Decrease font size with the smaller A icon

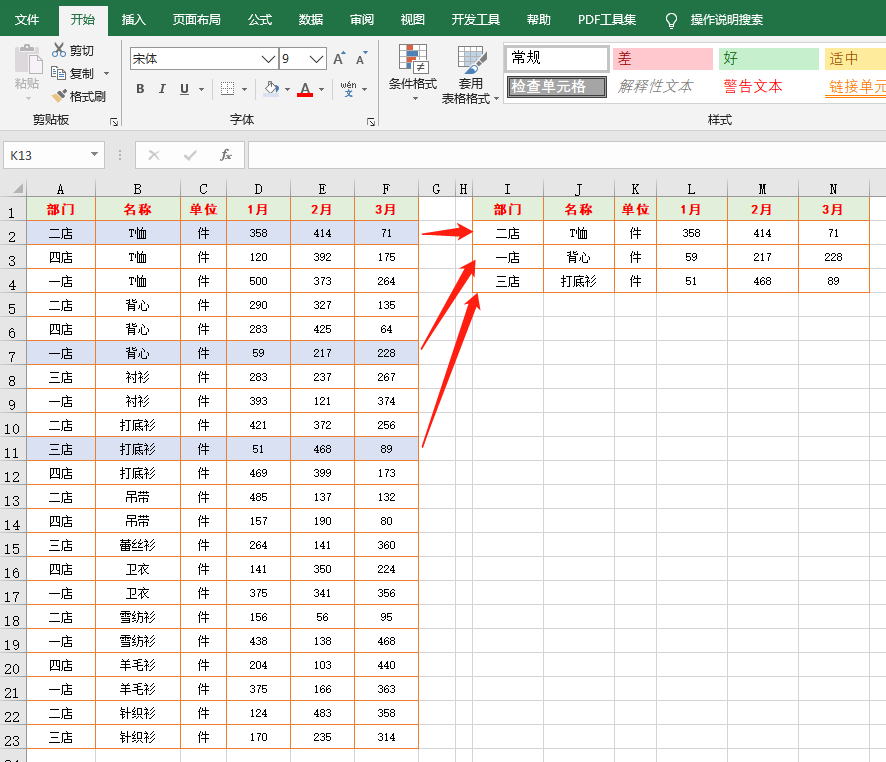pyautogui.click(x=362, y=59)
